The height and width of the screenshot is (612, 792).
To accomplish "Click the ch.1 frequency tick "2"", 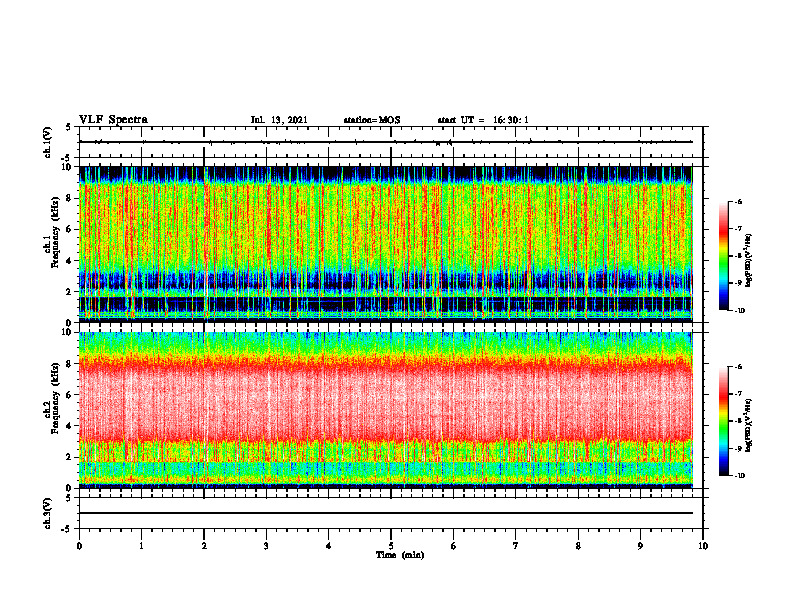I will [70, 292].
